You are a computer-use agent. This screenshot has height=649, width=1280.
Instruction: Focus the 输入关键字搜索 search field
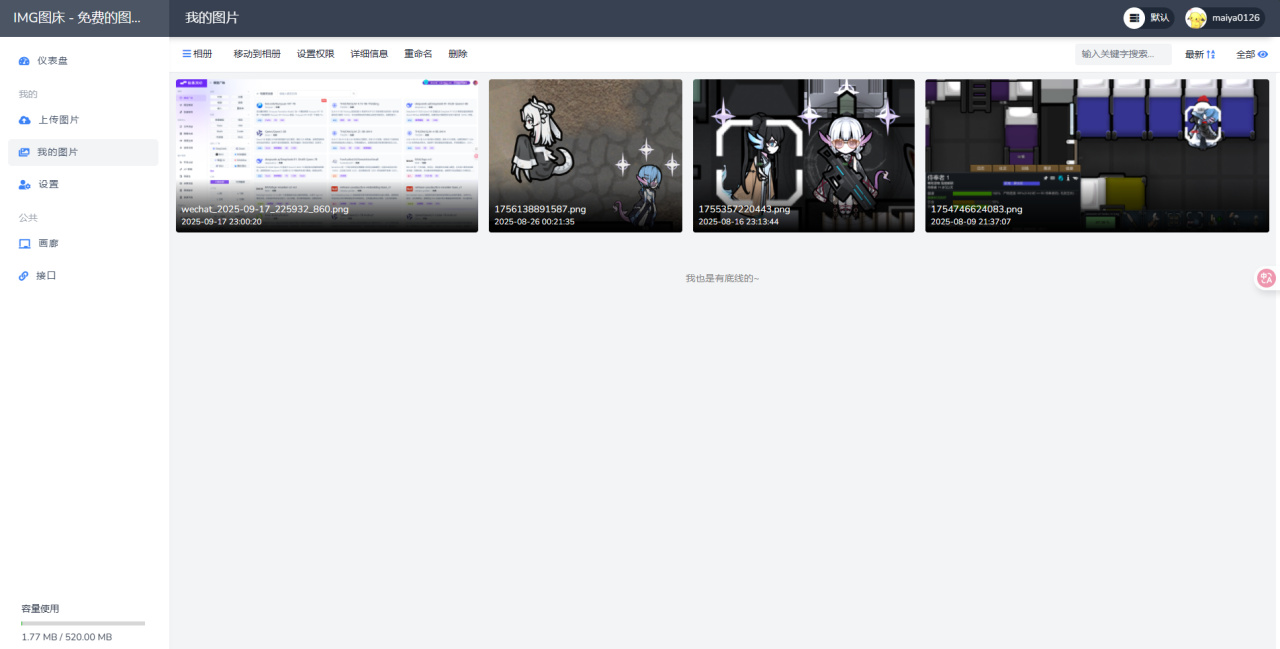point(1123,54)
